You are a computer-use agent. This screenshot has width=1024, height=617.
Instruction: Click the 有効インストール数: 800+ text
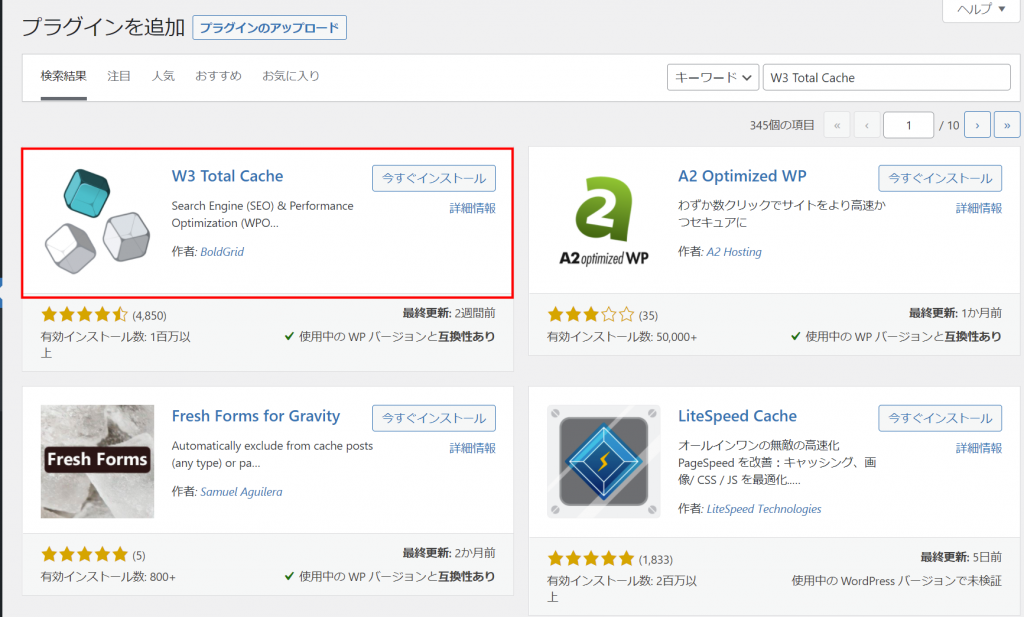click(x=108, y=577)
